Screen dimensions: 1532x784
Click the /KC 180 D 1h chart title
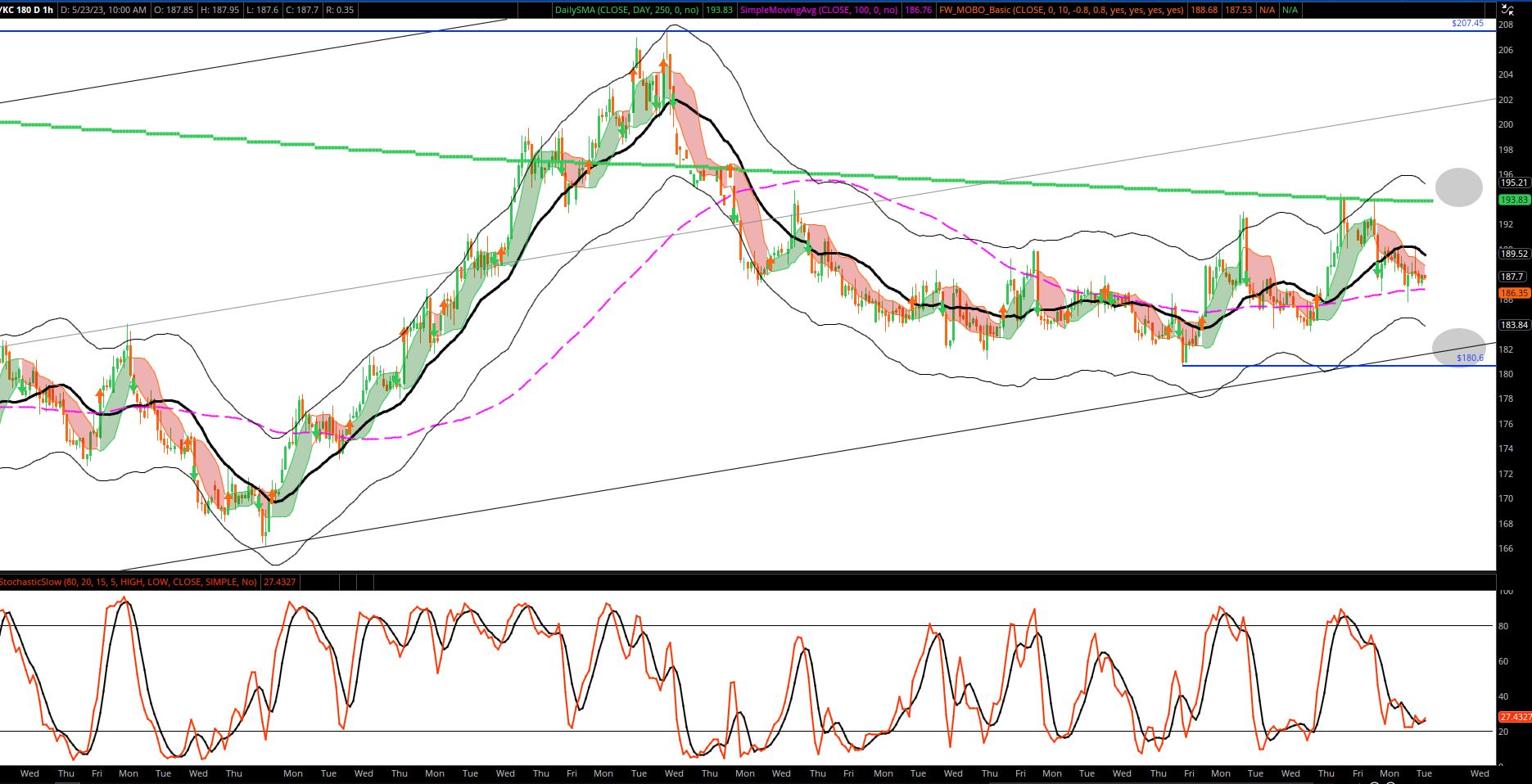pos(27,10)
